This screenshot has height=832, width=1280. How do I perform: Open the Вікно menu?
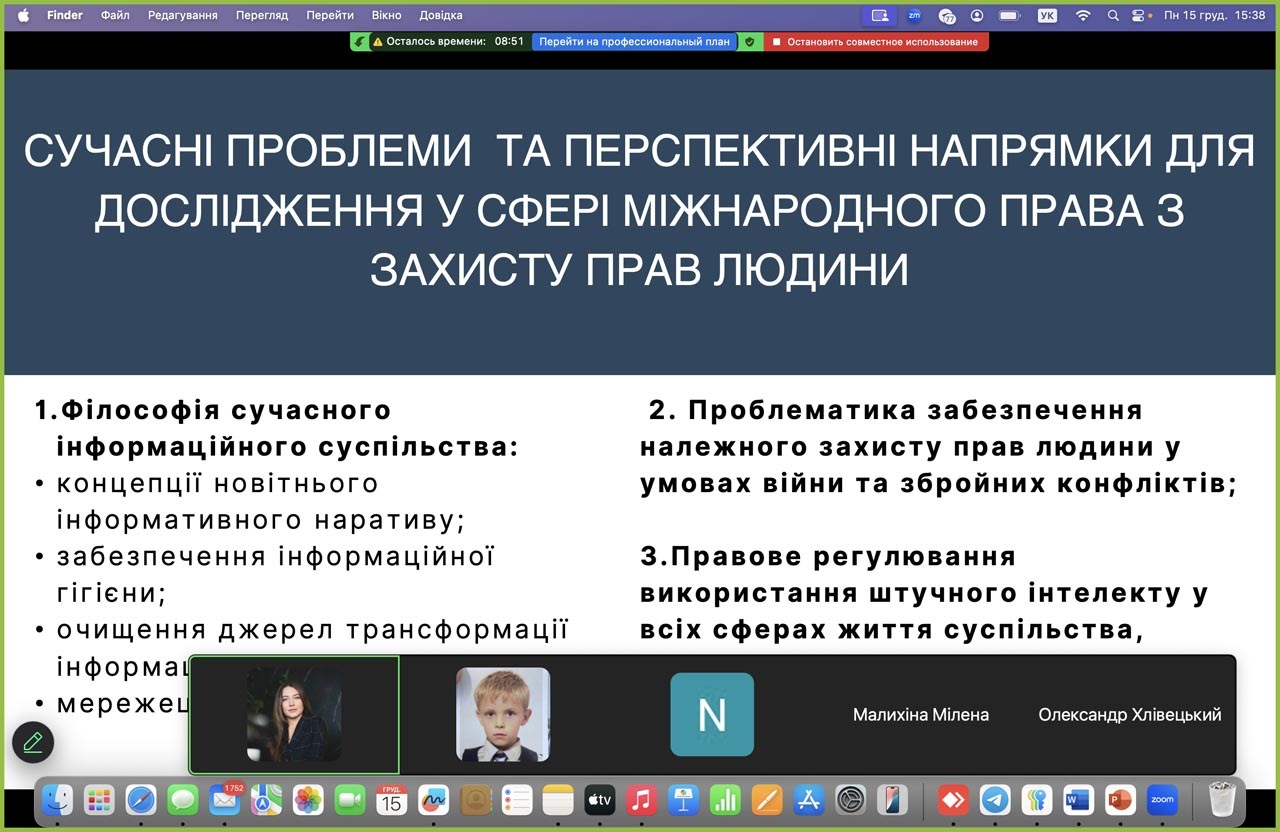386,16
